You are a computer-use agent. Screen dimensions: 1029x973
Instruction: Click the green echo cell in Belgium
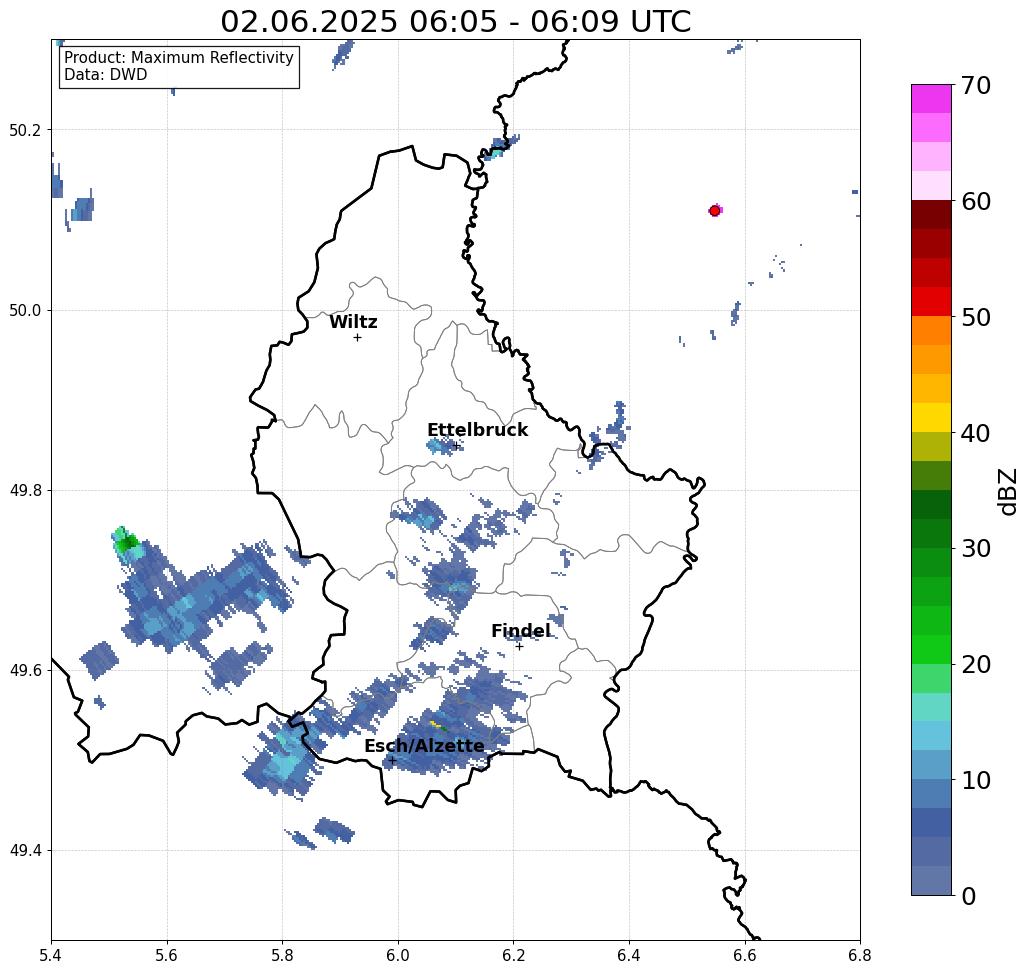pos(127,542)
